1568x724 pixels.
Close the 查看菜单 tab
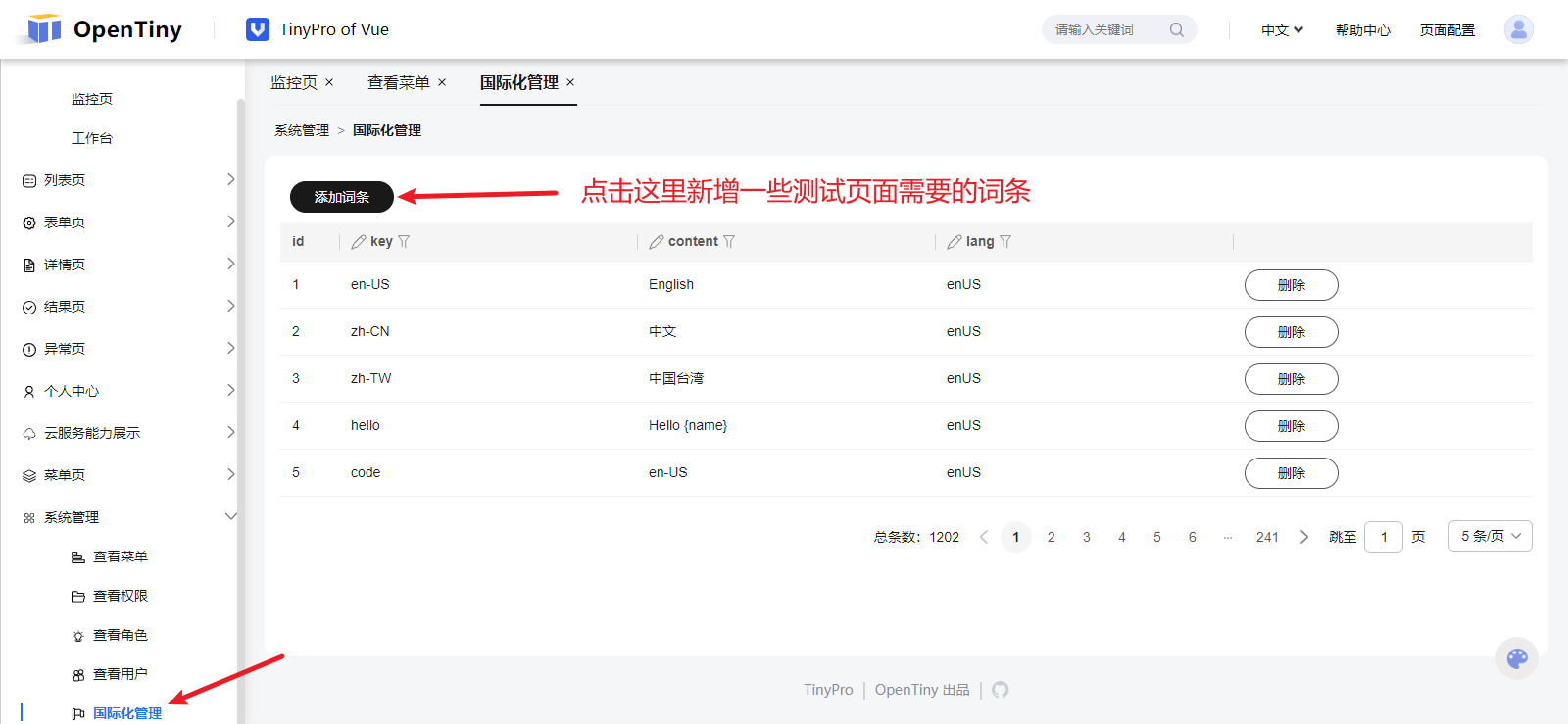click(x=442, y=82)
